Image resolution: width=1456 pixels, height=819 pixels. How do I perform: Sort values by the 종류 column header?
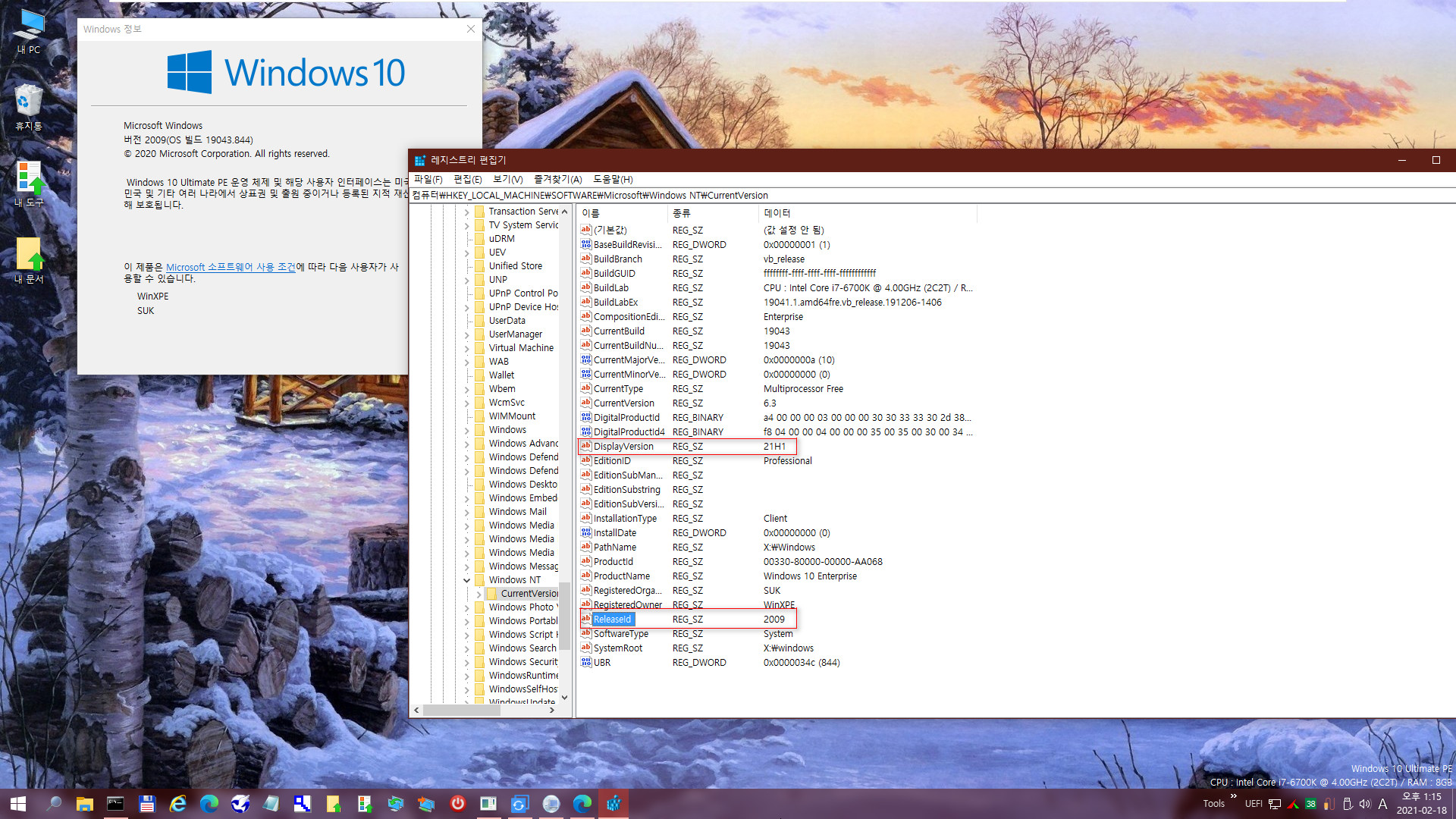click(713, 214)
